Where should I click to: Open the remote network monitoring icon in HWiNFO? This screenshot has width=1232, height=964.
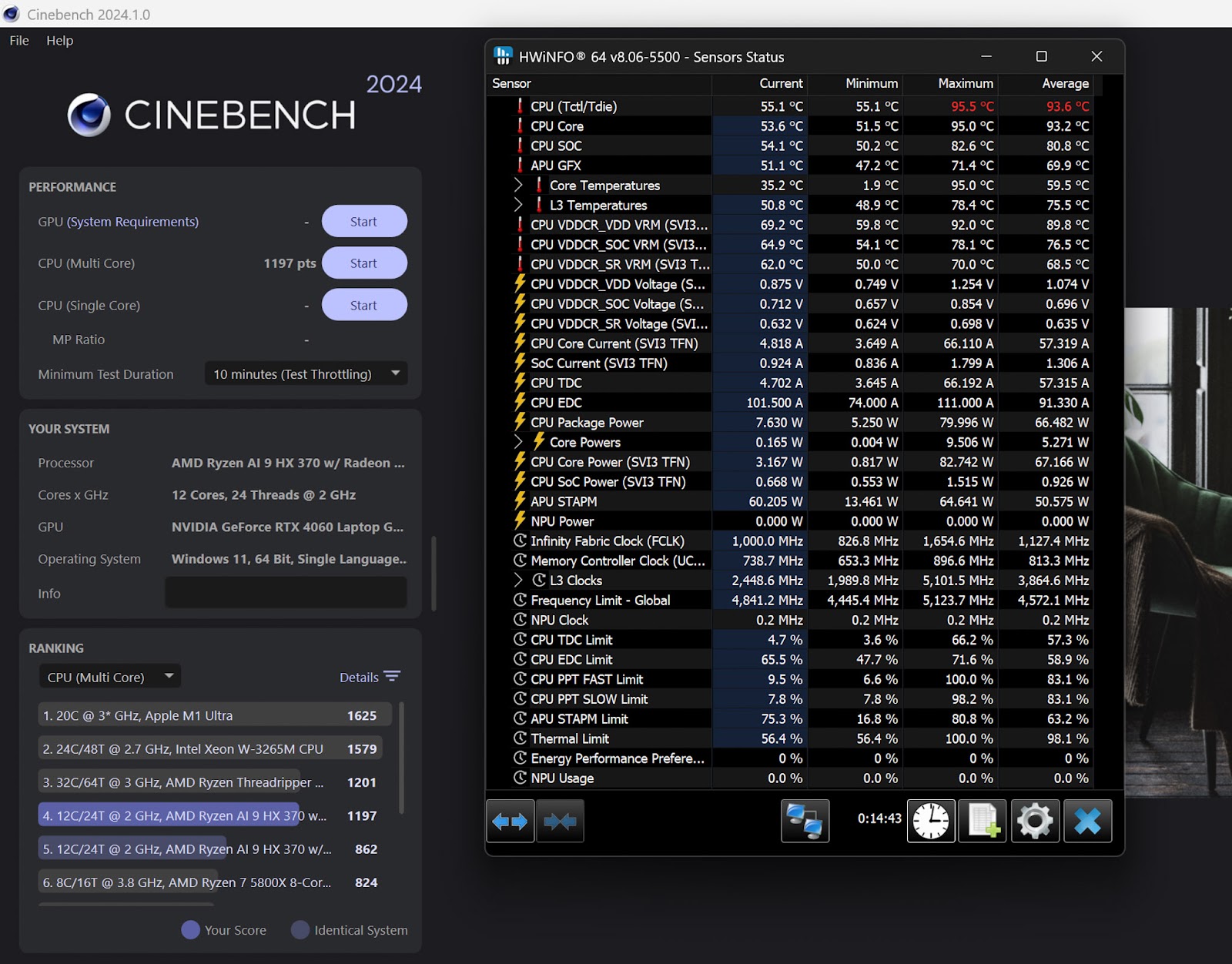[805, 821]
